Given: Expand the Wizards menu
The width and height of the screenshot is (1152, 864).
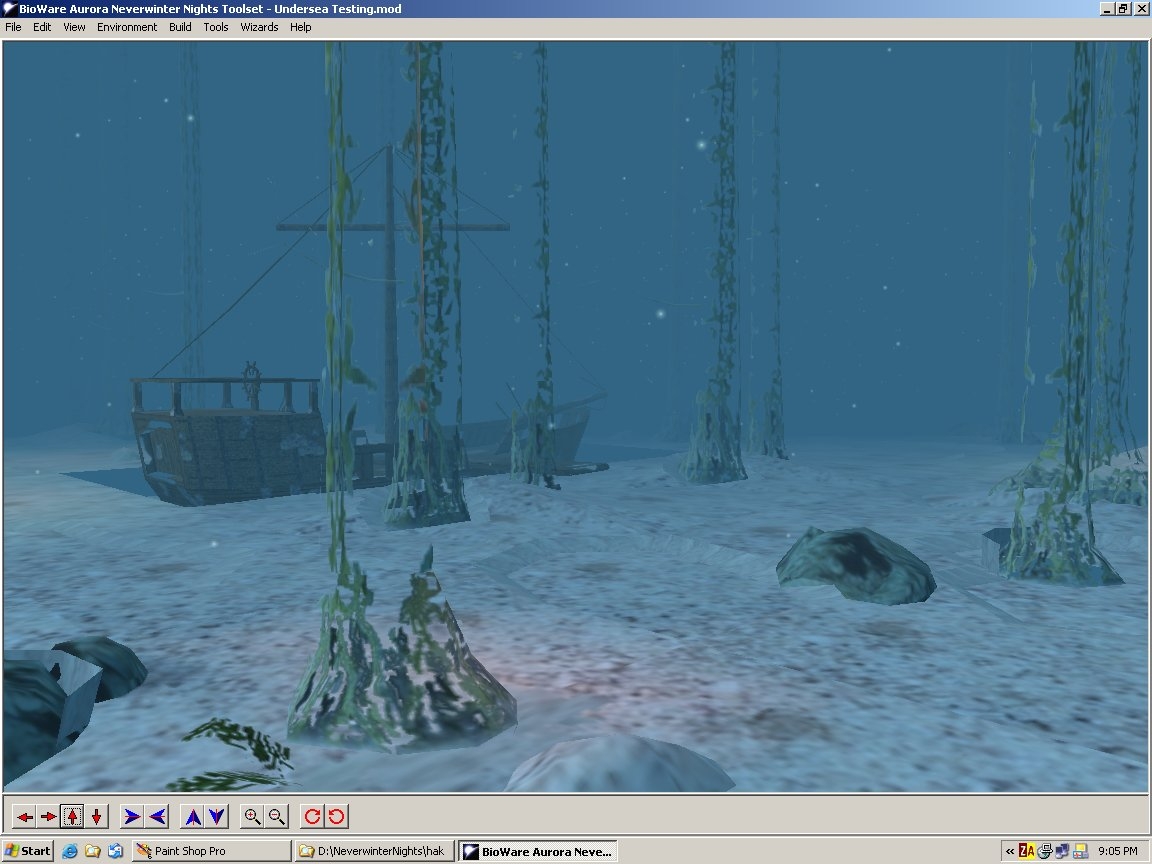Looking at the screenshot, I should 259,27.
